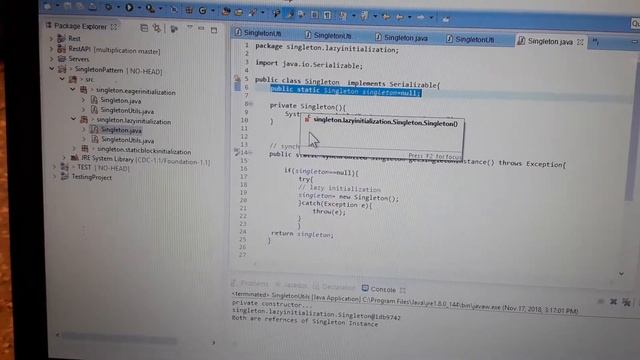The width and height of the screenshot is (640, 360).
Task: Click the New Java Class 'C' toolbar icon
Action: [202, 11]
